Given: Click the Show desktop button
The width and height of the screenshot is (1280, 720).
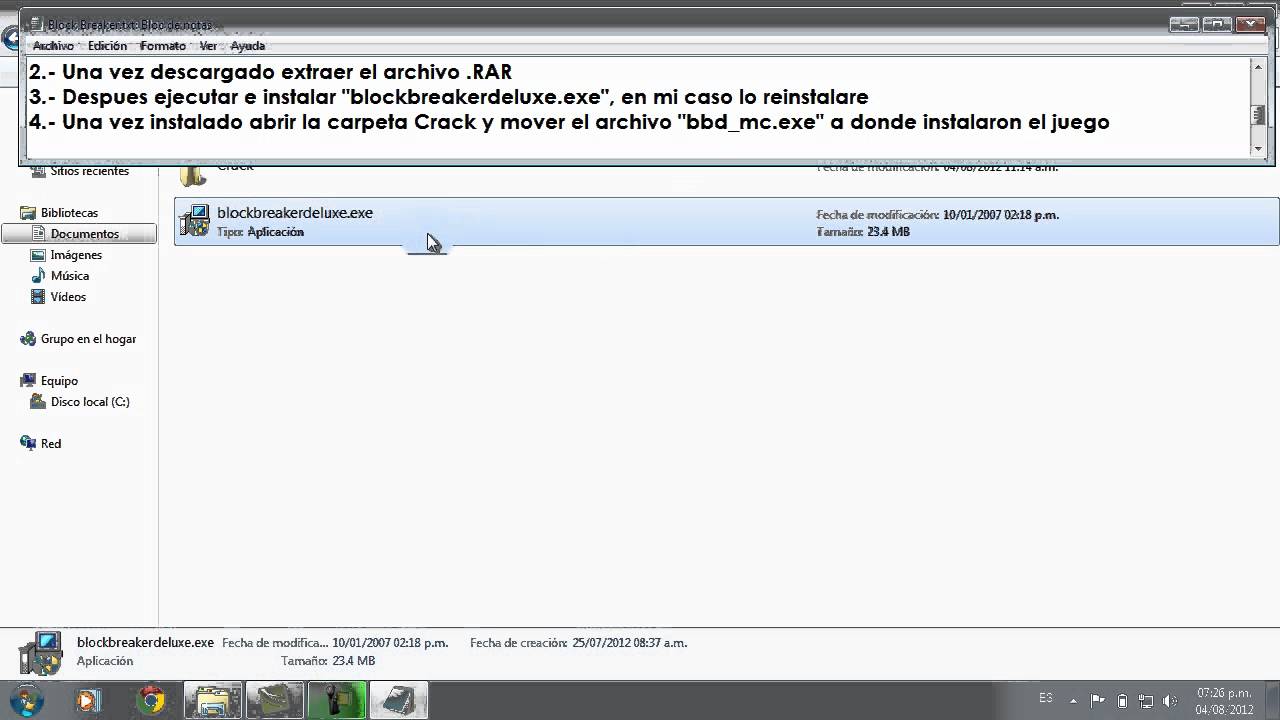Looking at the screenshot, I should [x=1272, y=700].
